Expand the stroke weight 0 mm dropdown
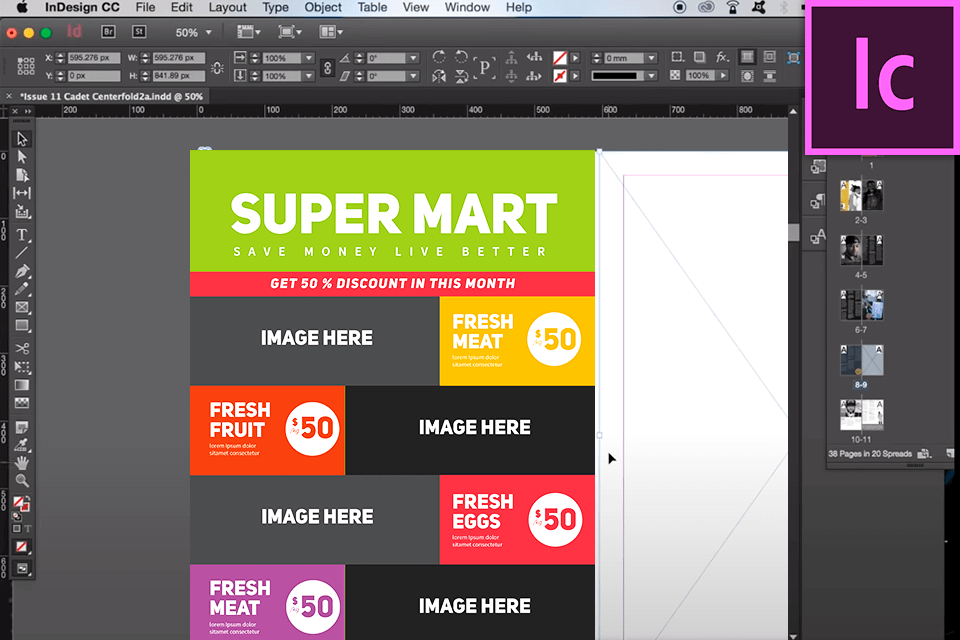This screenshot has height=640, width=960. (651, 58)
